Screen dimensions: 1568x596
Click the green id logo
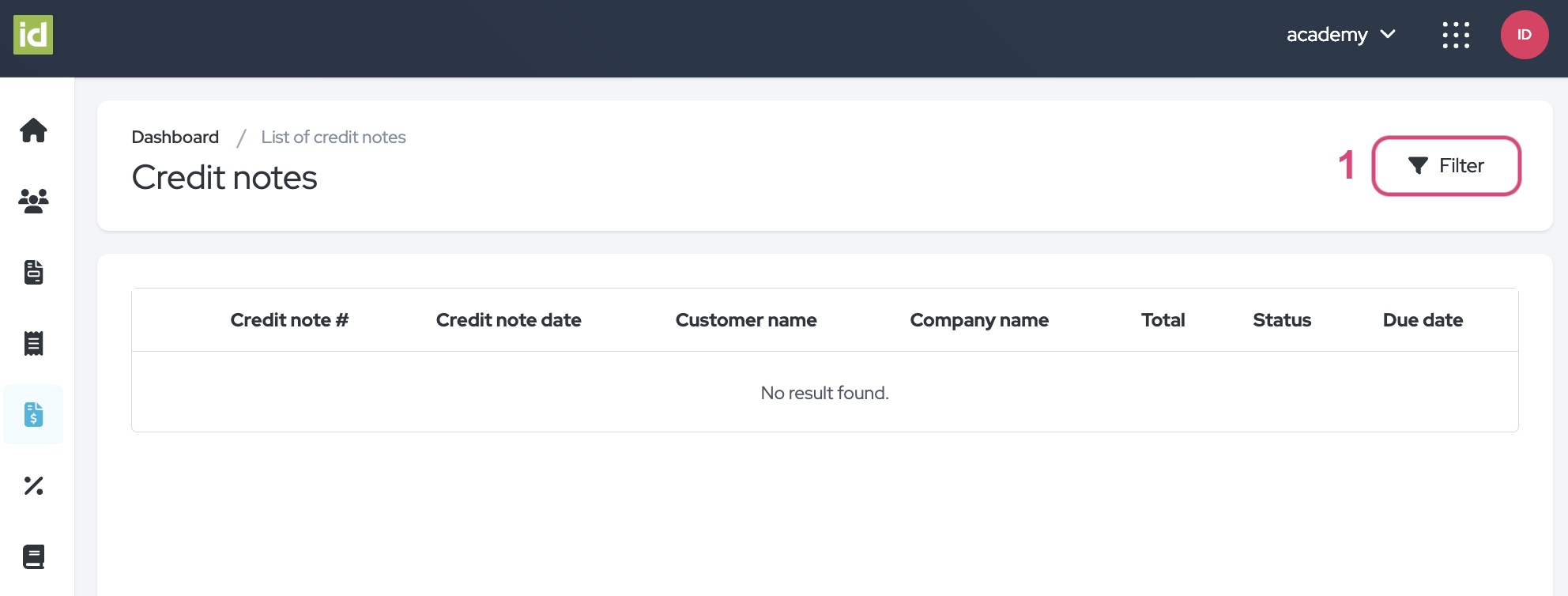[33, 35]
